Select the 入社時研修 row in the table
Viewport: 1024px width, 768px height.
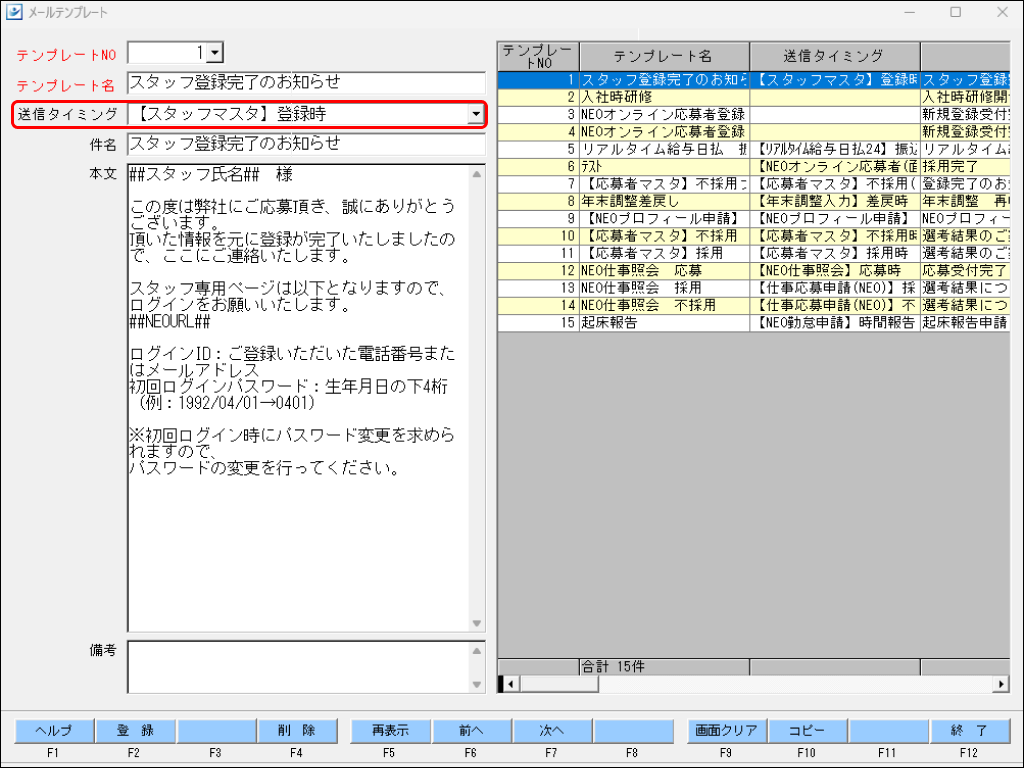coord(664,98)
